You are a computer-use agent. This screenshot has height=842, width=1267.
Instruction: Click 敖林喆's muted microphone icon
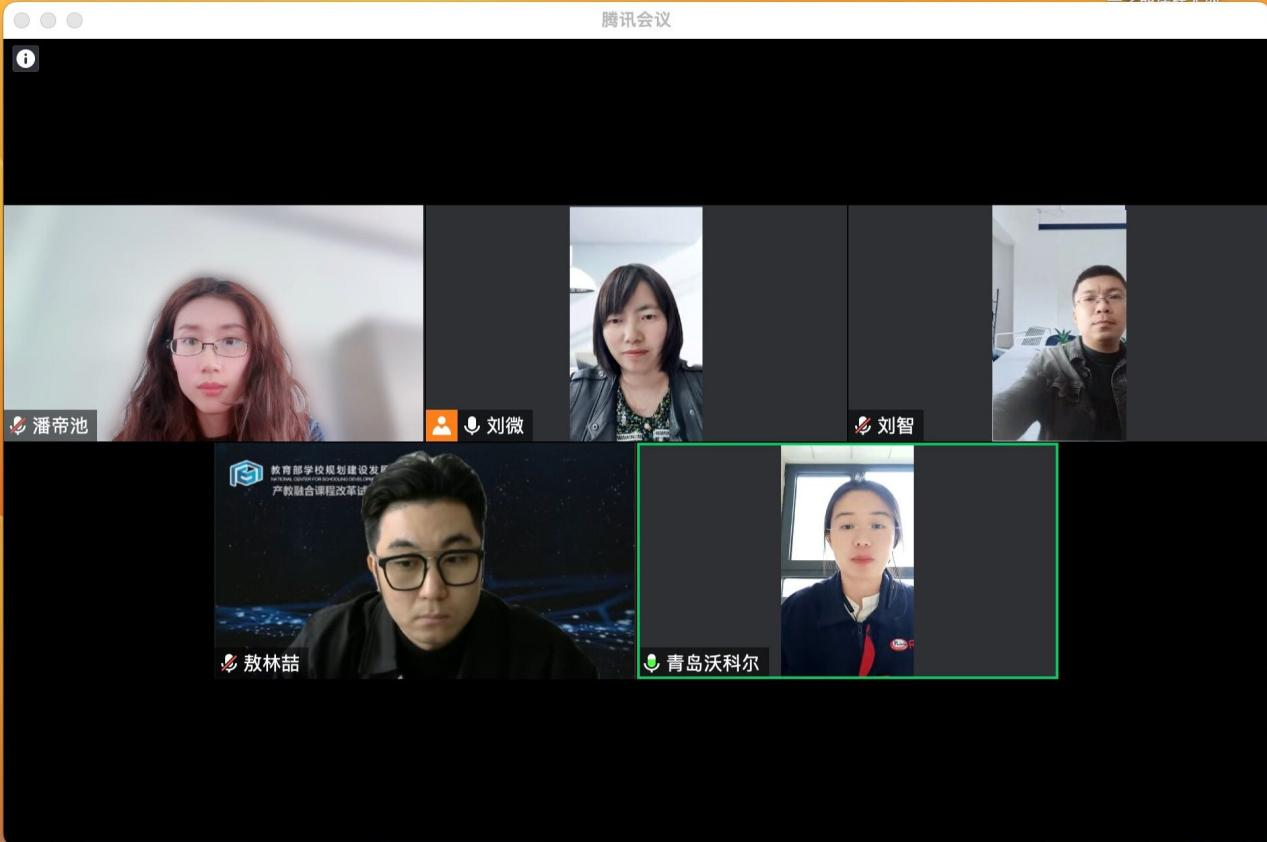(x=229, y=663)
